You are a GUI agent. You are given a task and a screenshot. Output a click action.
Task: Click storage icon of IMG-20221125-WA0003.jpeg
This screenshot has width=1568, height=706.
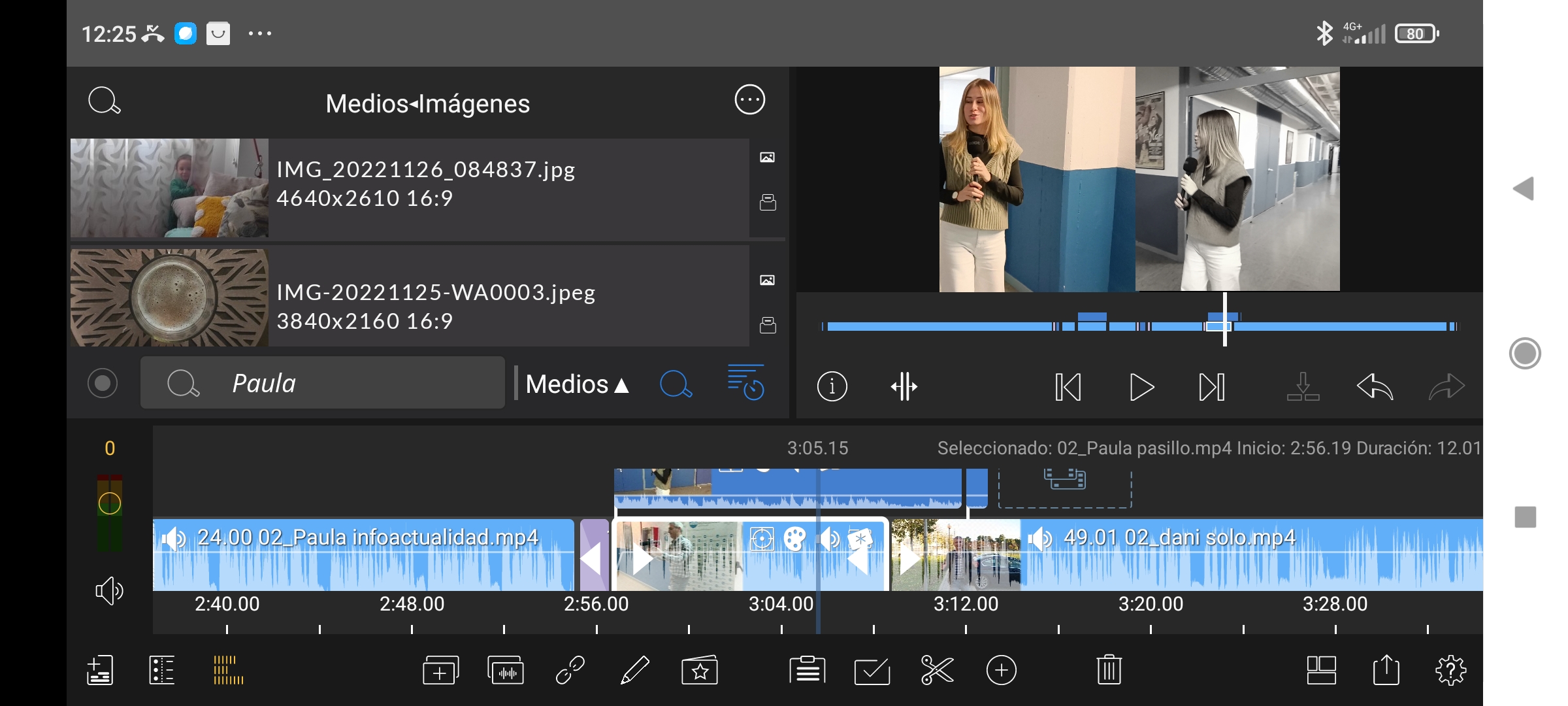tap(768, 325)
